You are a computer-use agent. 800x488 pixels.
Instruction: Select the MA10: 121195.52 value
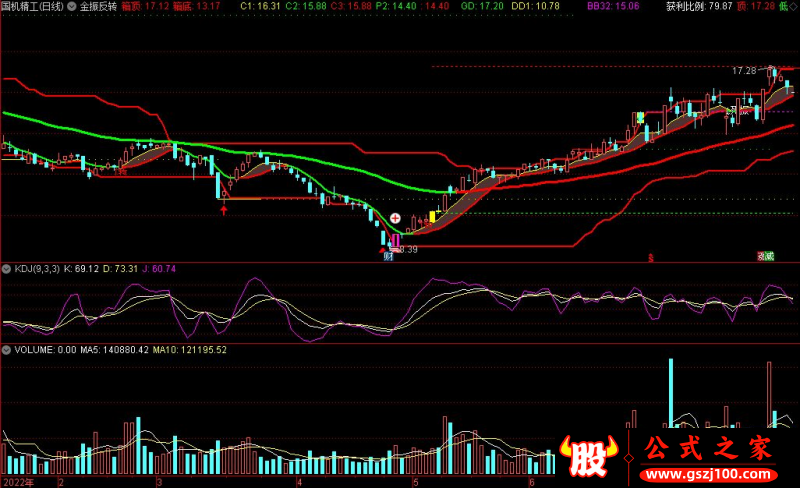pyautogui.click(x=190, y=350)
